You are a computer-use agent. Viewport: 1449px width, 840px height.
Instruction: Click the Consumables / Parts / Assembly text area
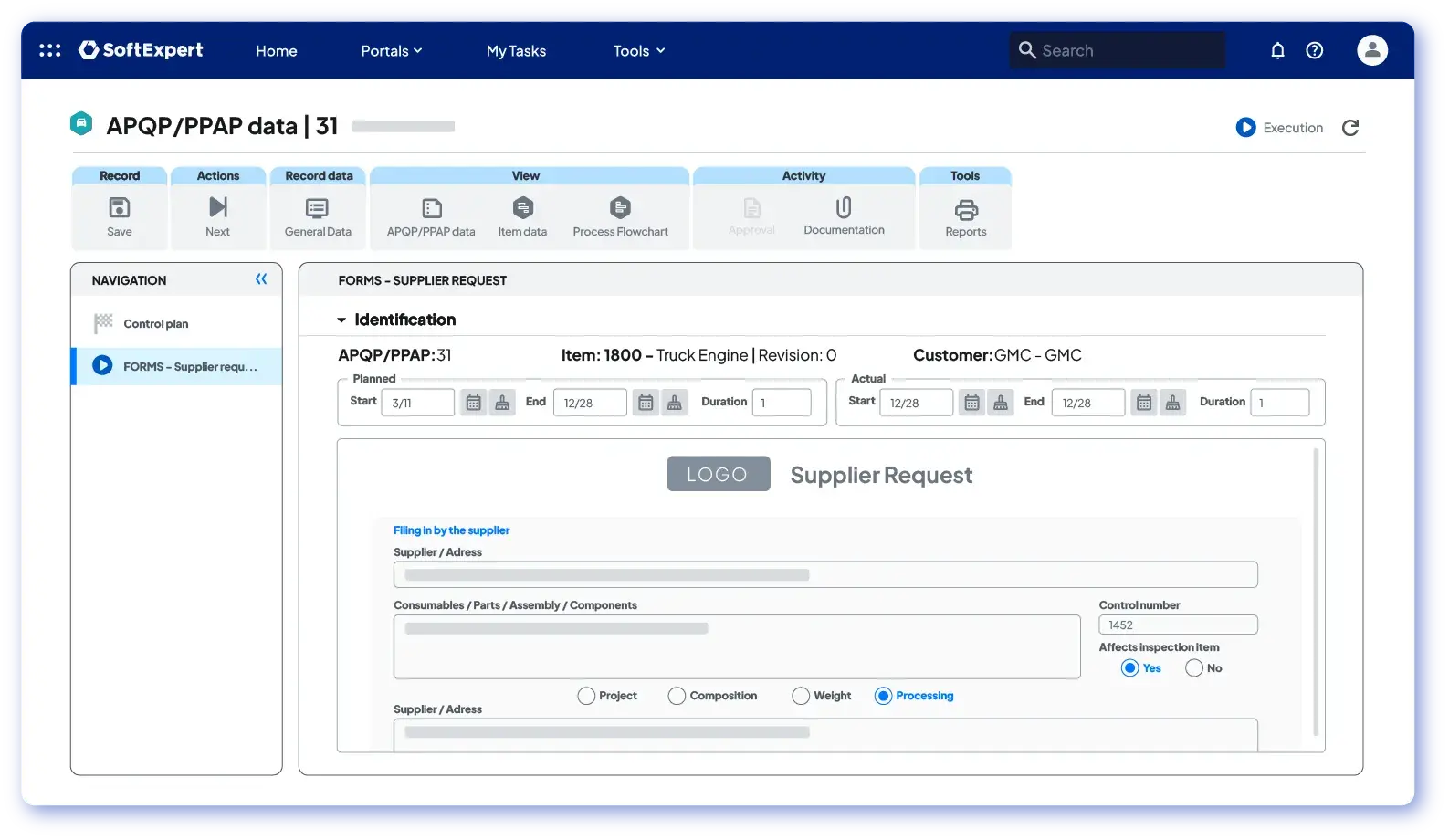click(x=737, y=647)
